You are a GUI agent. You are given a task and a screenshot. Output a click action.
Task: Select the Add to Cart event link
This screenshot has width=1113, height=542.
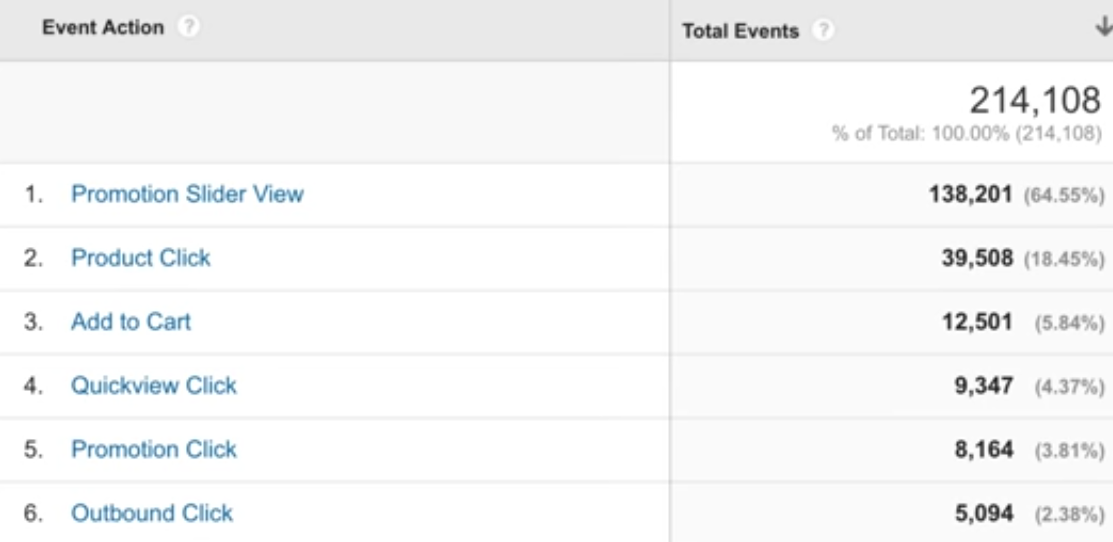(131, 321)
